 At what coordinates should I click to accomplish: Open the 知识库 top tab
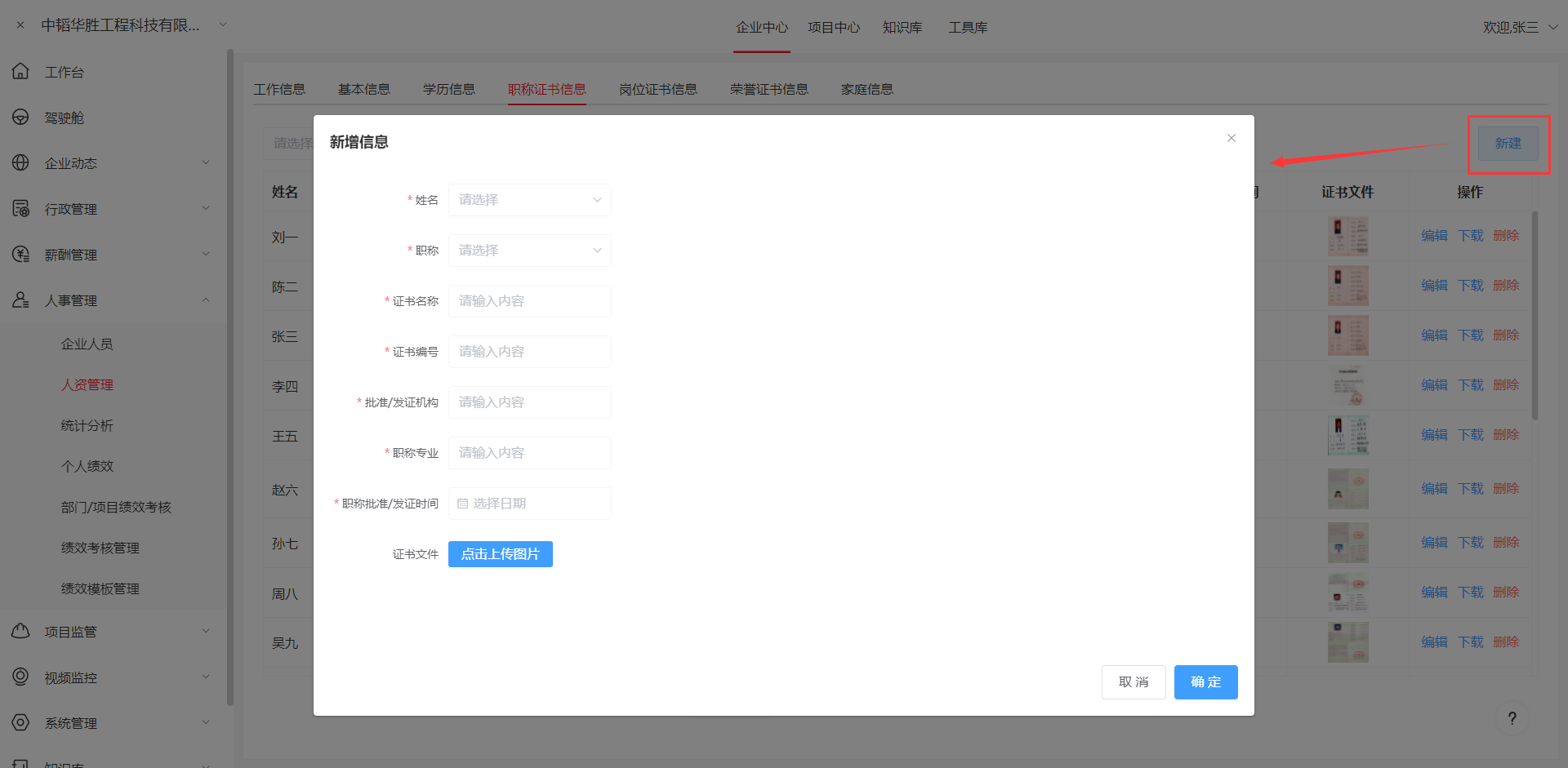[902, 28]
